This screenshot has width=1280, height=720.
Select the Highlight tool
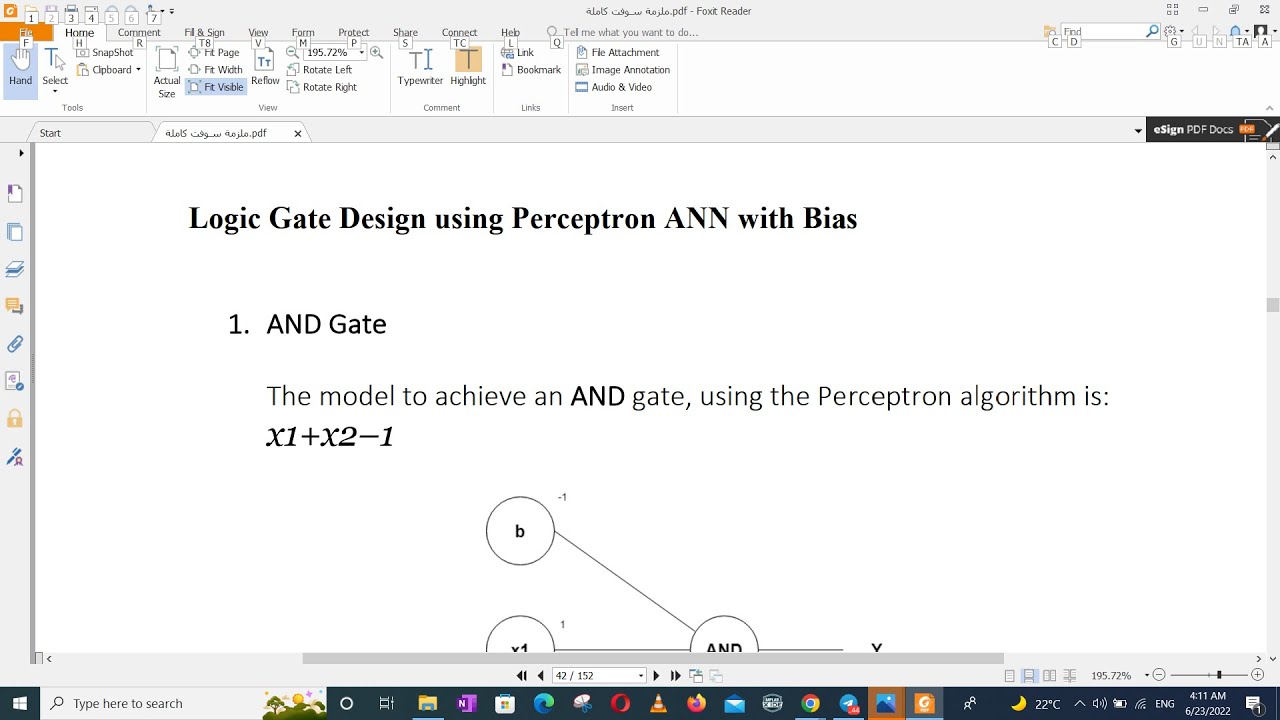click(x=468, y=68)
